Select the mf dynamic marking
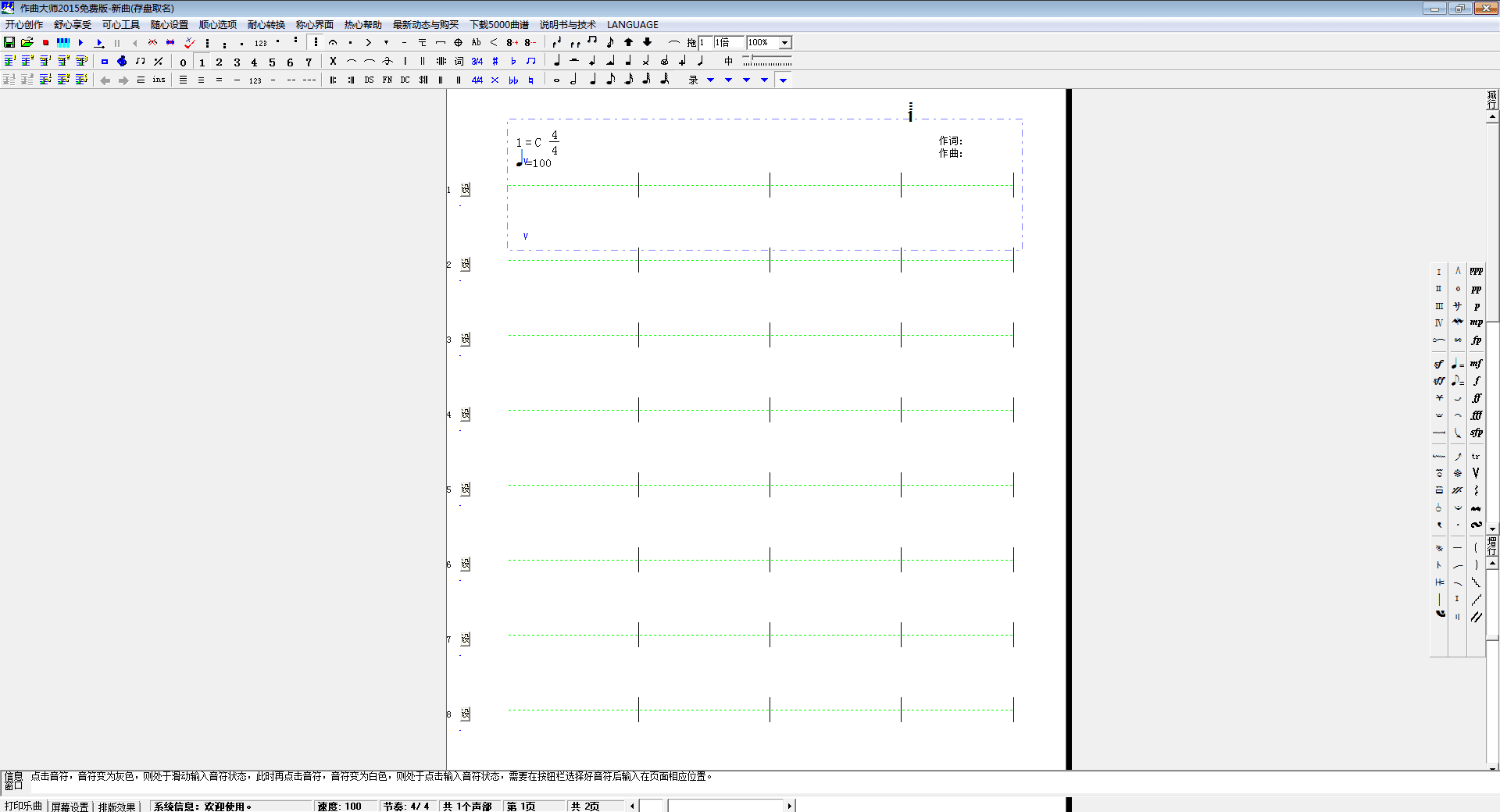1500x812 pixels. coord(1476,363)
